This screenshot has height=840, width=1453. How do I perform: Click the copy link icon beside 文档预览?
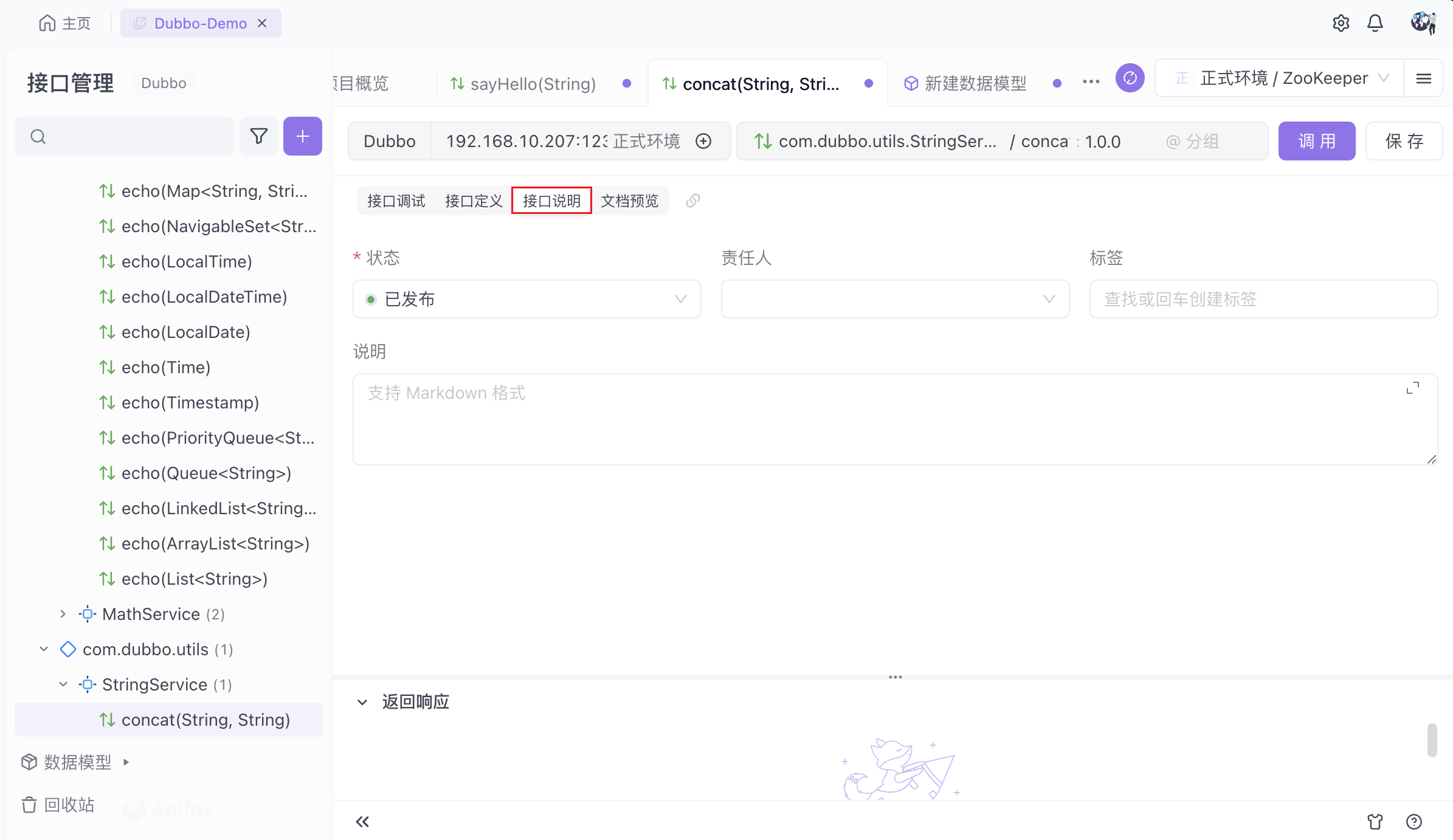[692, 201]
